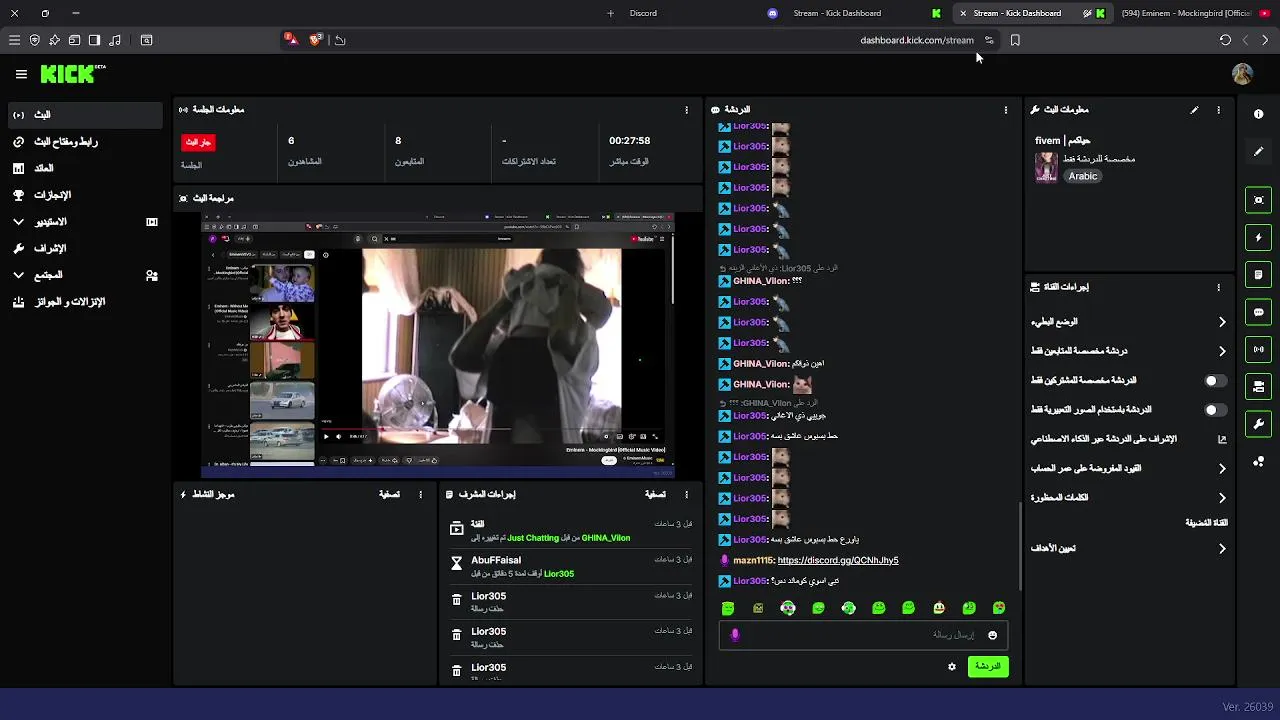Expand the Community section in sidebar
The image size is (1280, 720).
coord(84,275)
